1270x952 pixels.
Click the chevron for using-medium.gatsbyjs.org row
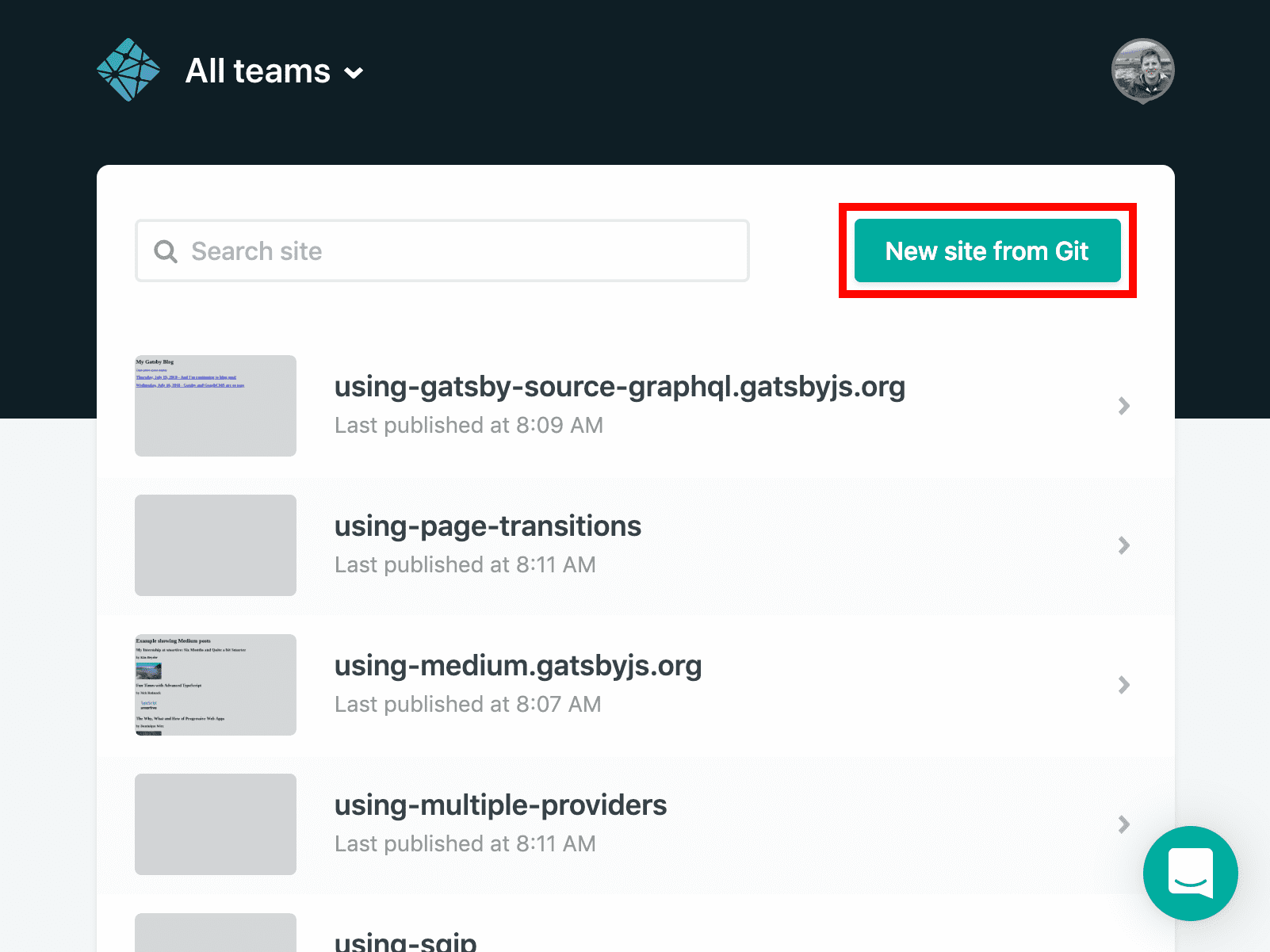[x=1123, y=685]
